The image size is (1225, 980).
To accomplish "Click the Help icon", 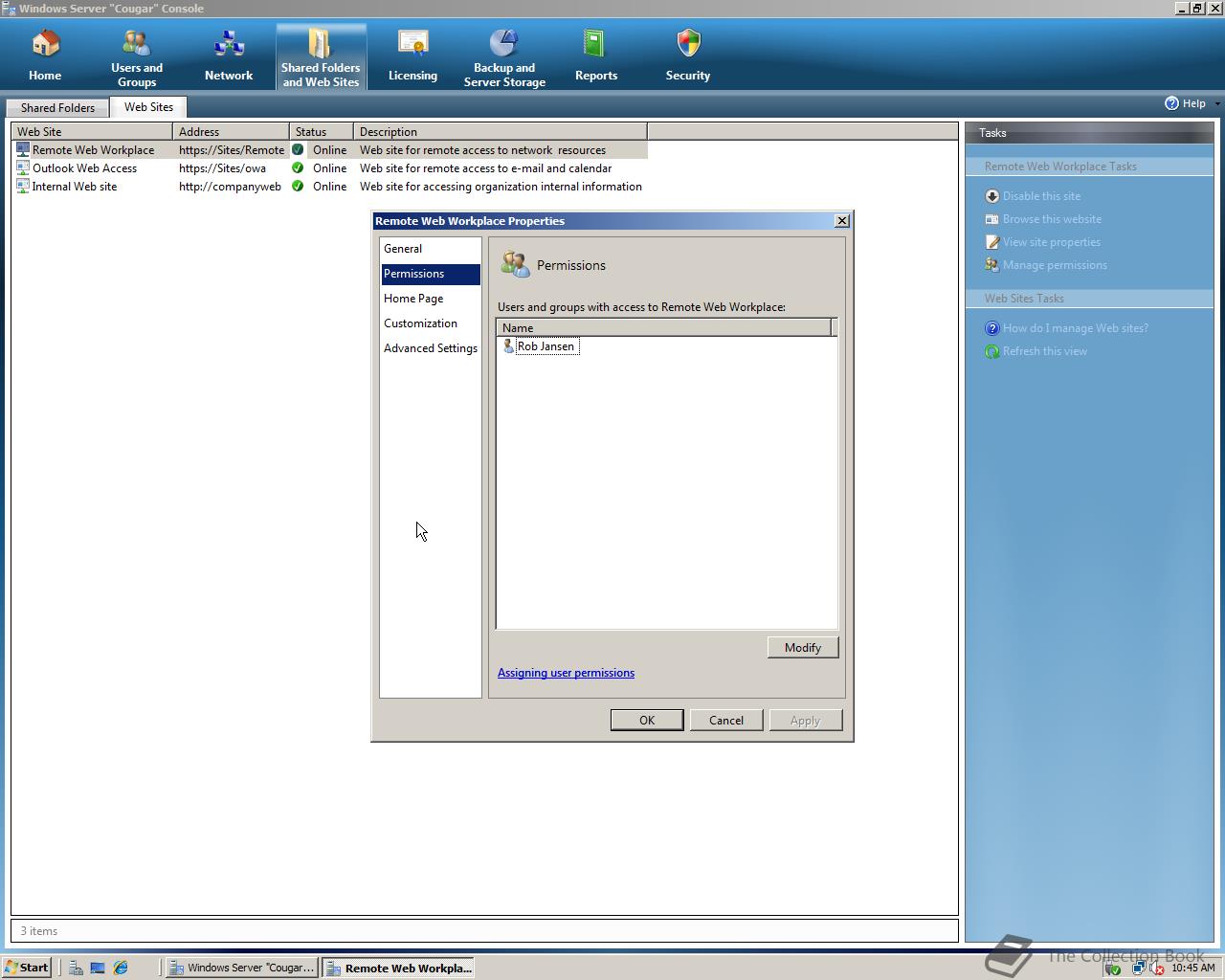I will pos(1171,103).
